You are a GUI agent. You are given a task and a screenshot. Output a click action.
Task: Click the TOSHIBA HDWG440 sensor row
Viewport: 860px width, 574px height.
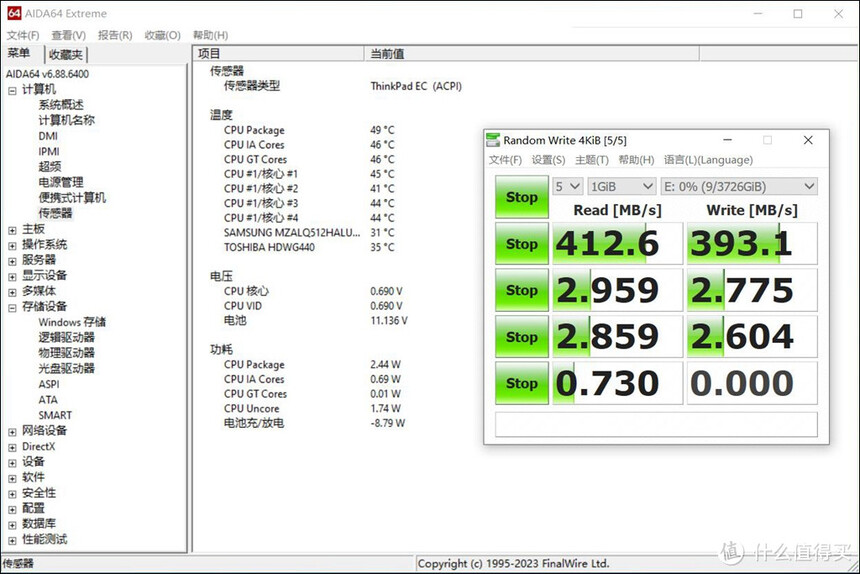tap(309, 247)
